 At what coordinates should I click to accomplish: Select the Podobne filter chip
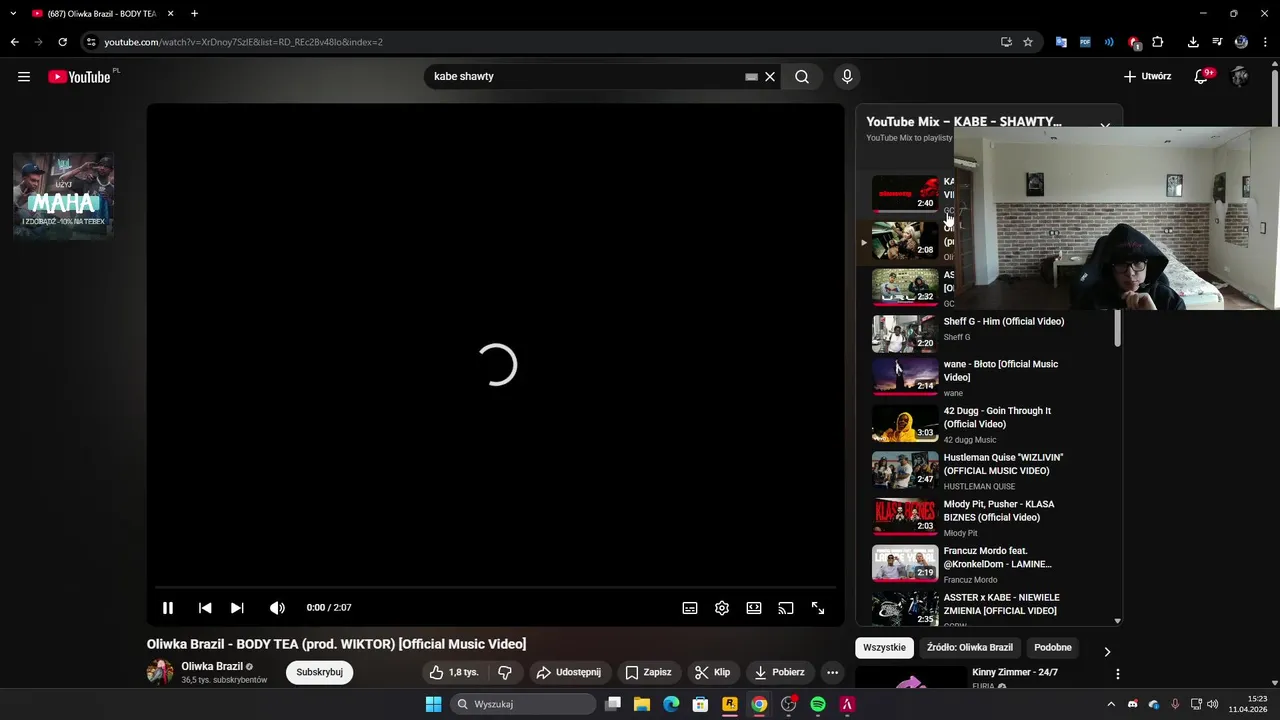coord(1053,648)
